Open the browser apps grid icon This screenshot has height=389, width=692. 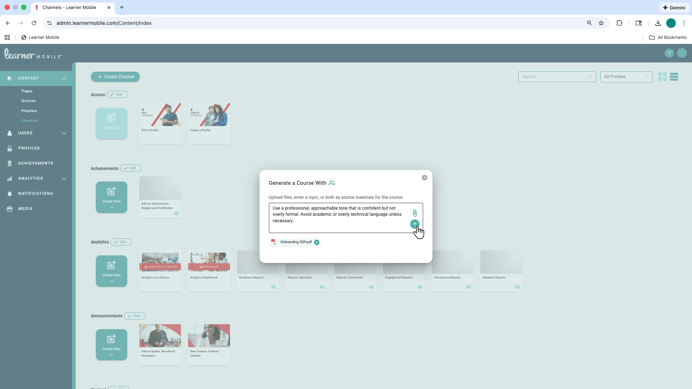(7, 38)
